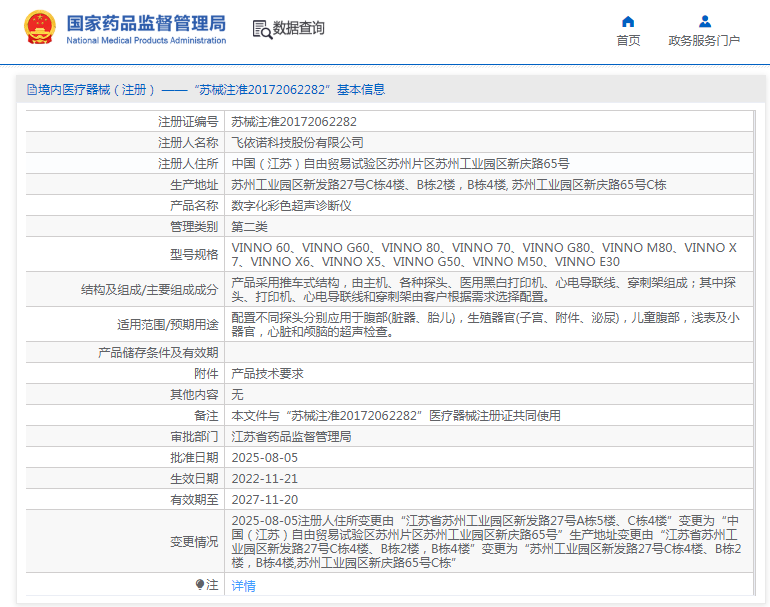Screen dimensions: 770x607
Task: Click the 型号规格 row label
Action: 194,254
